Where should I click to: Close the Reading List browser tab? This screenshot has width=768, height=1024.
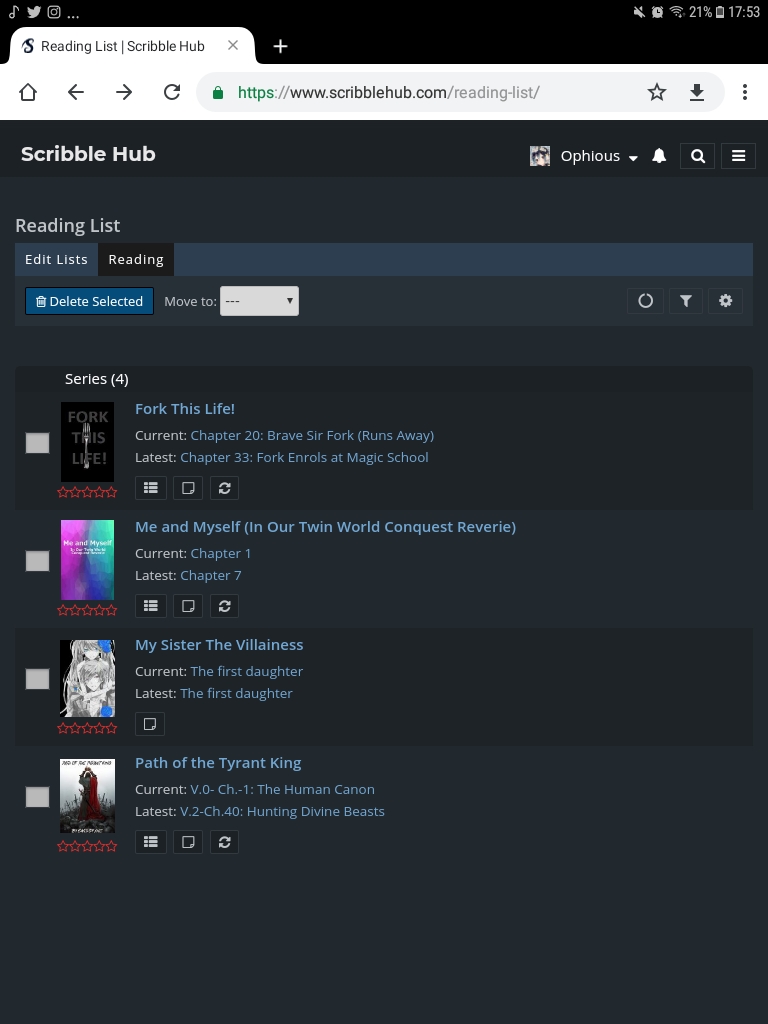pyautogui.click(x=233, y=46)
